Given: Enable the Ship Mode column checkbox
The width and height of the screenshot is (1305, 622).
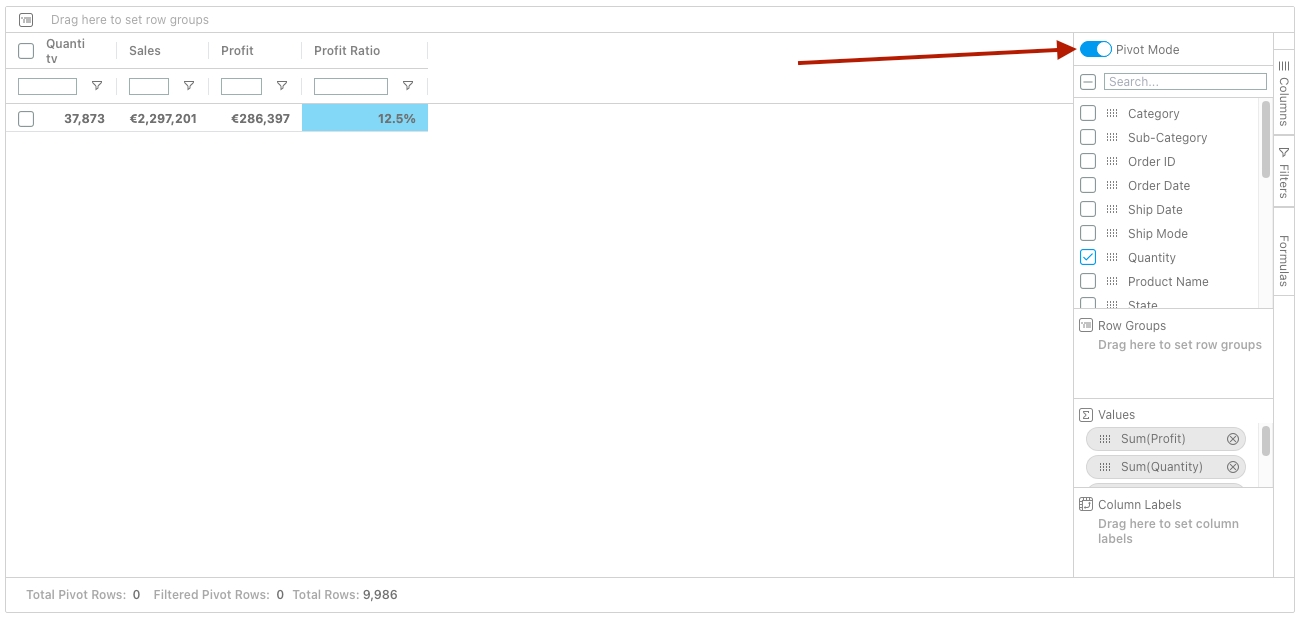Looking at the screenshot, I should 1088,233.
